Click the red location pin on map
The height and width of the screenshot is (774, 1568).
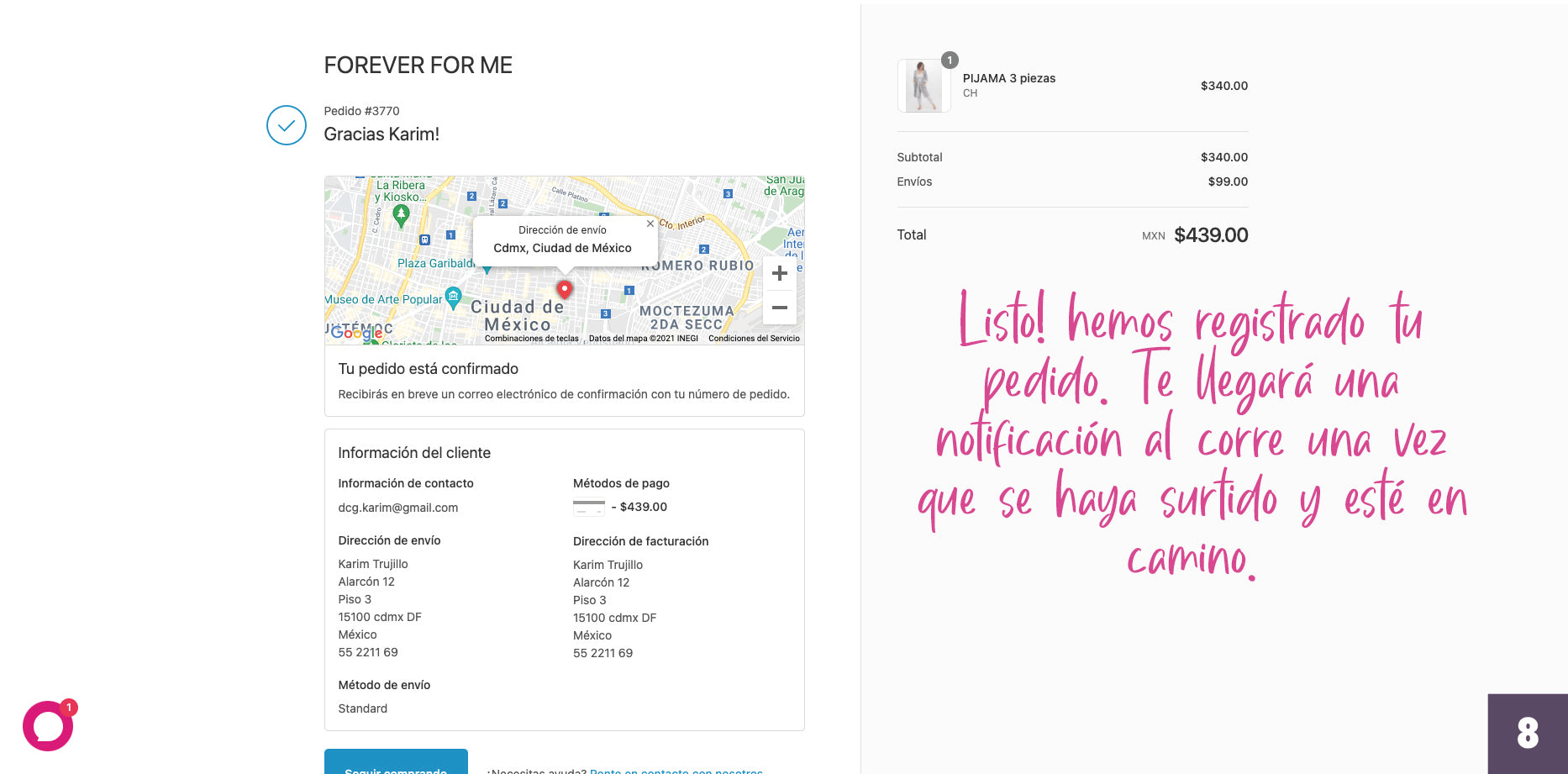565,289
